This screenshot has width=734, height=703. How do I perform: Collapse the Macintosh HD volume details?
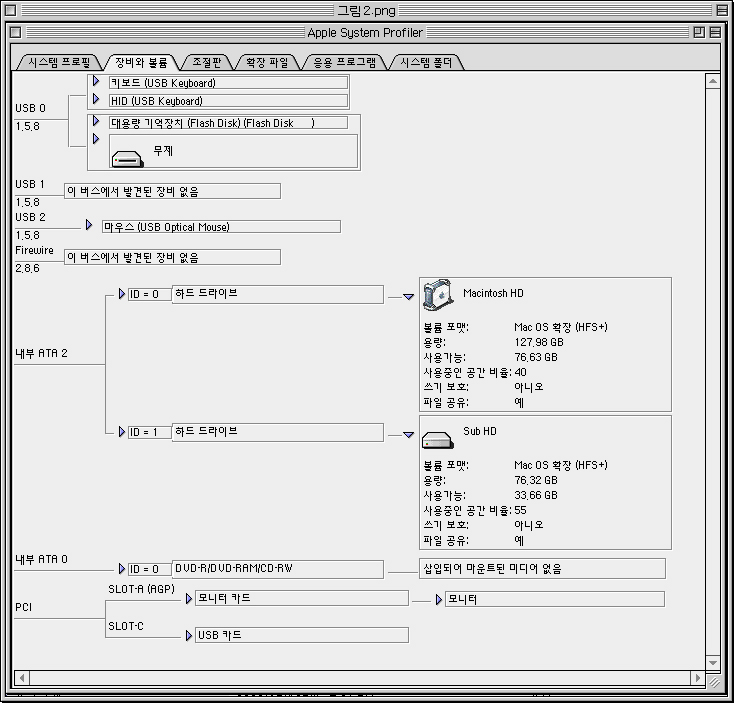[408, 296]
